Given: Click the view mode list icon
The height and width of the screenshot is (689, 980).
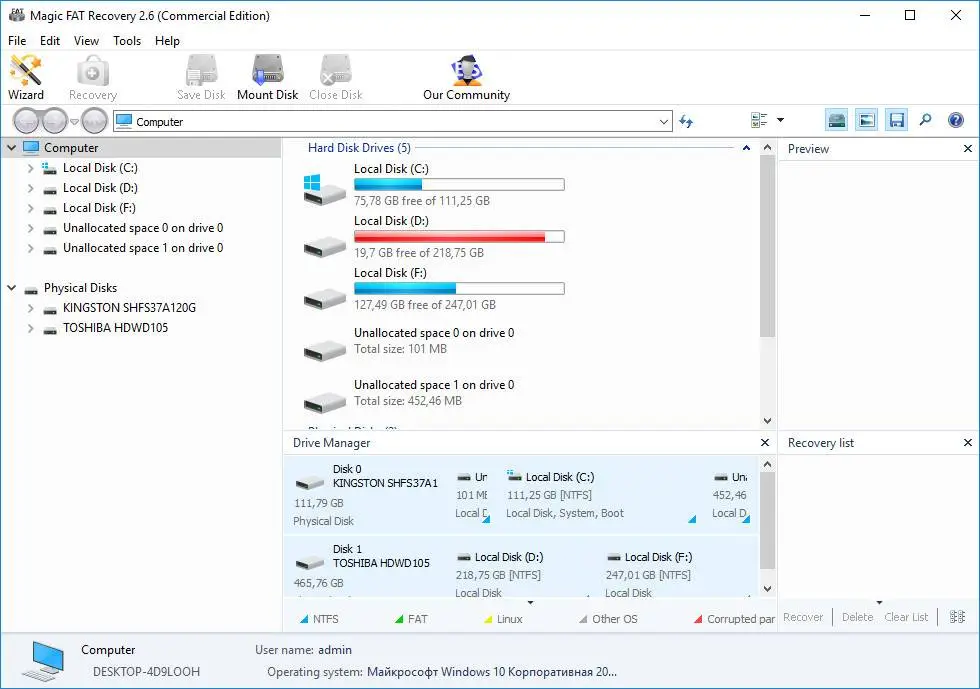Looking at the screenshot, I should coord(759,120).
